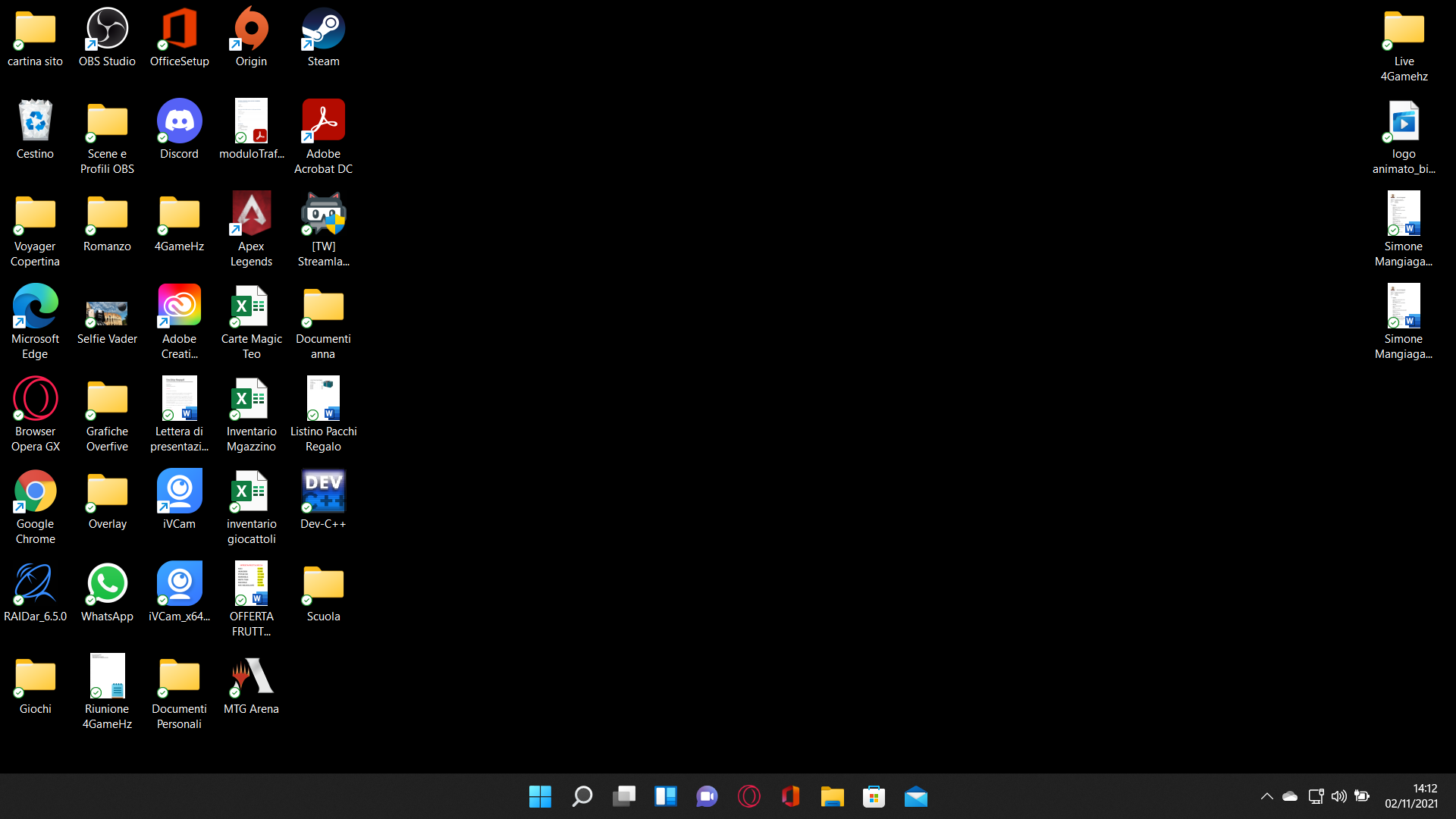Select the Overlay folder
This screenshot has width=1456, height=819.
pyautogui.click(x=107, y=500)
